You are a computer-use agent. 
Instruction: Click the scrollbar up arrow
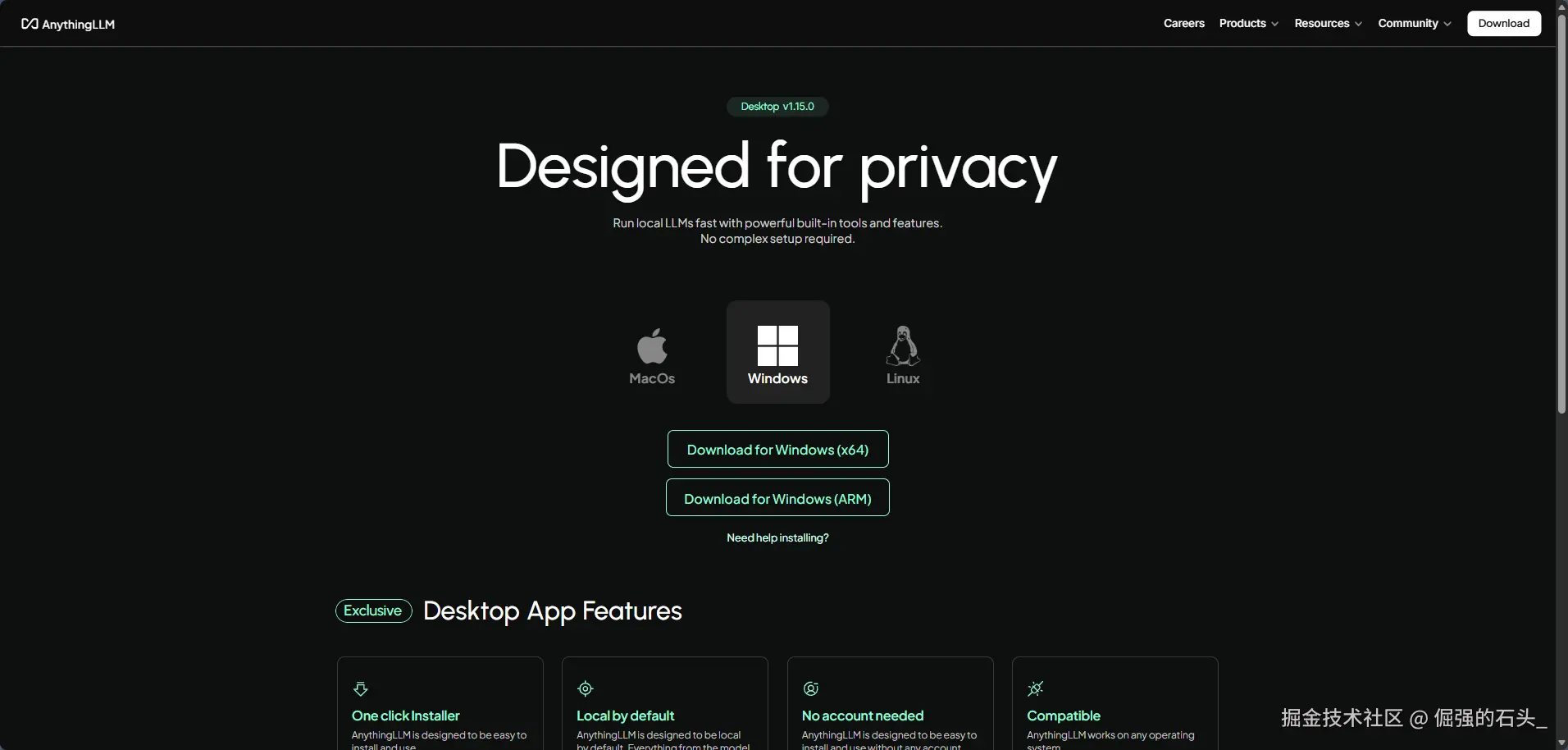[x=1561, y=7]
